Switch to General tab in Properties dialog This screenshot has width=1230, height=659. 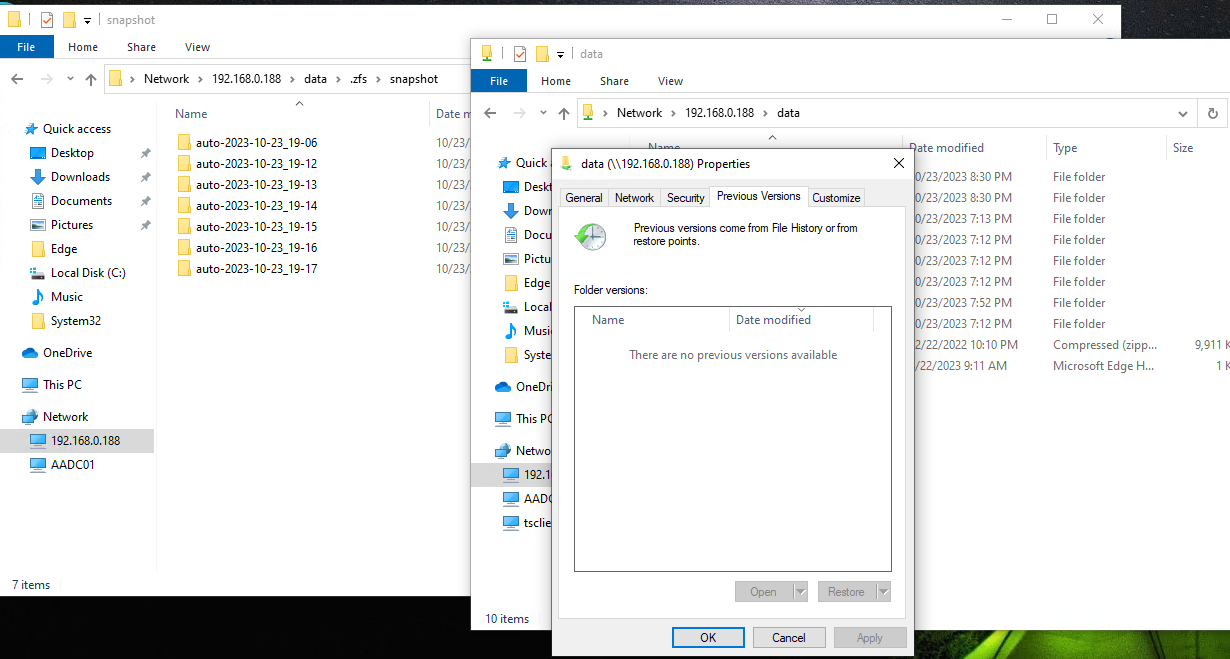pos(584,198)
